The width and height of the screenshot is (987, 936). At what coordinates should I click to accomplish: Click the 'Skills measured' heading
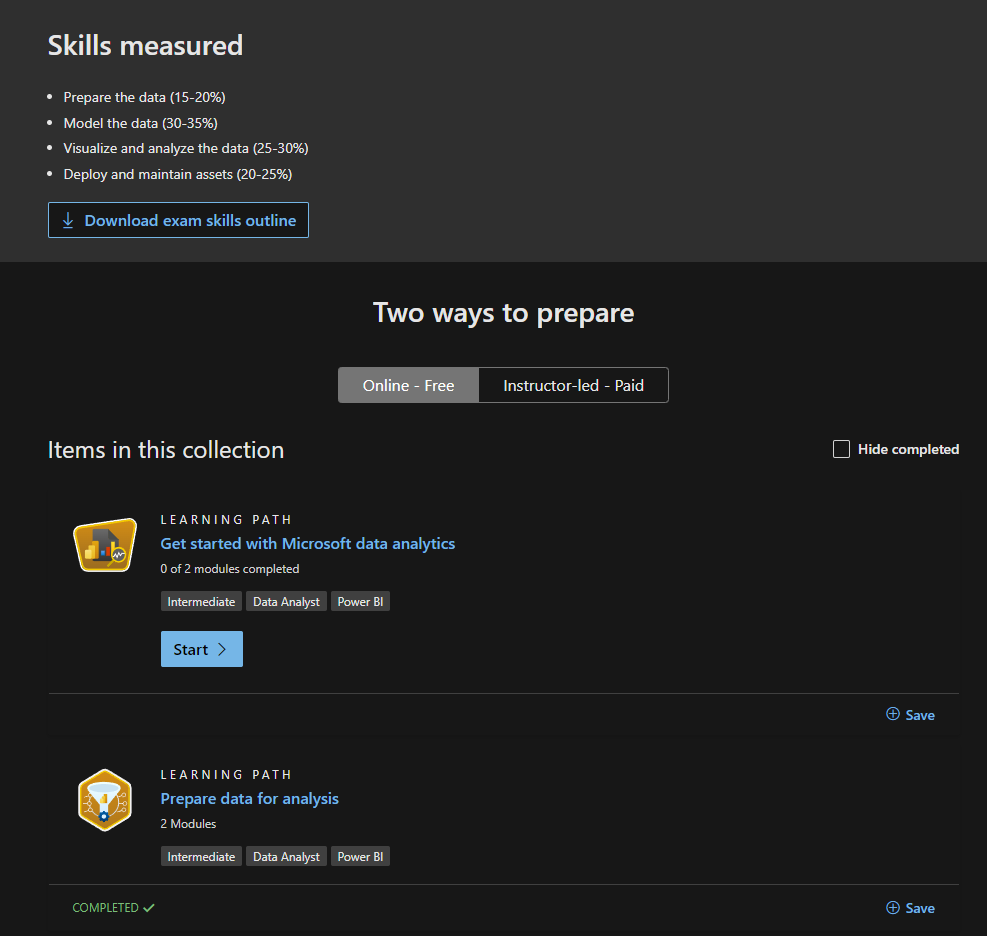145,45
